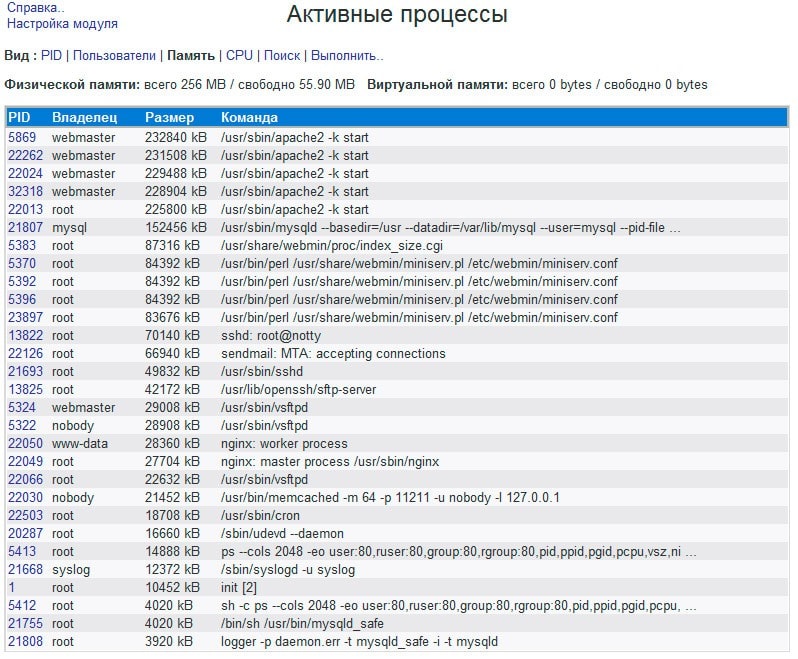Open nginx master PID 22049
This screenshot has height=659, width=798.
coord(25,462)
